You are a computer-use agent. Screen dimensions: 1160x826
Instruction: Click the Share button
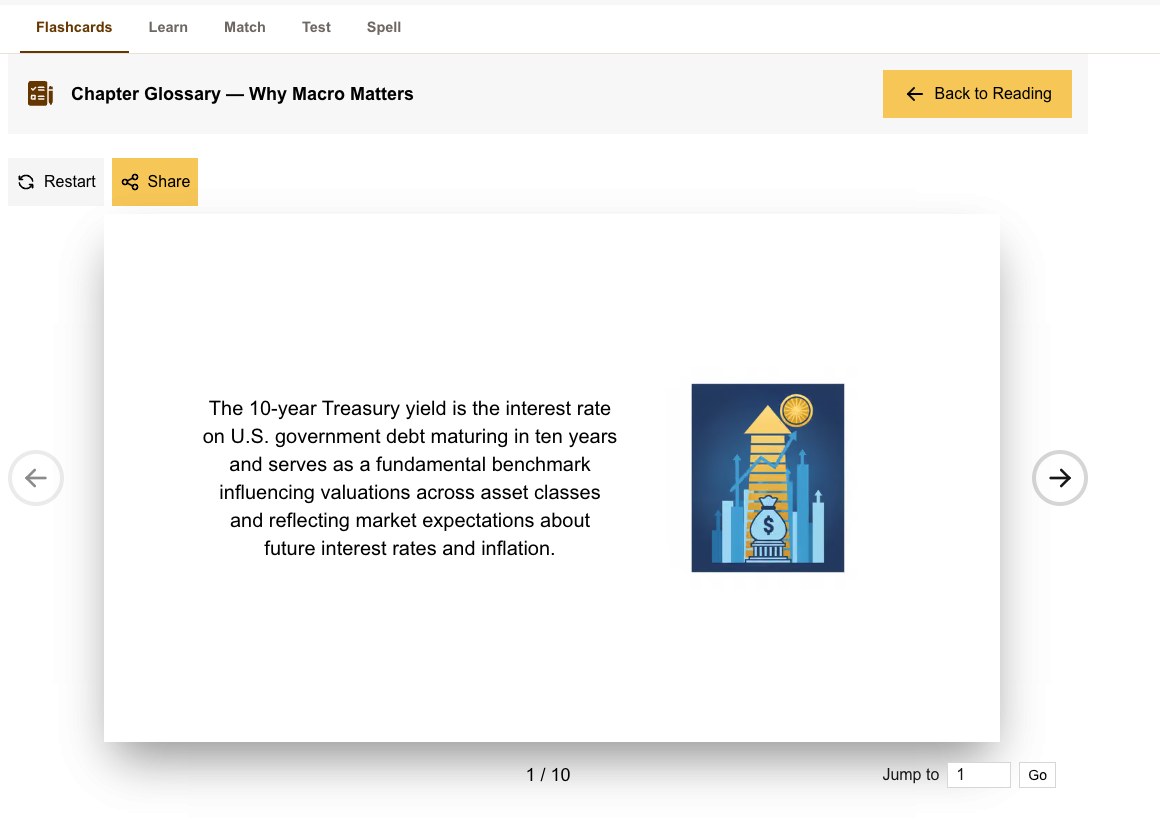point(155,182)
